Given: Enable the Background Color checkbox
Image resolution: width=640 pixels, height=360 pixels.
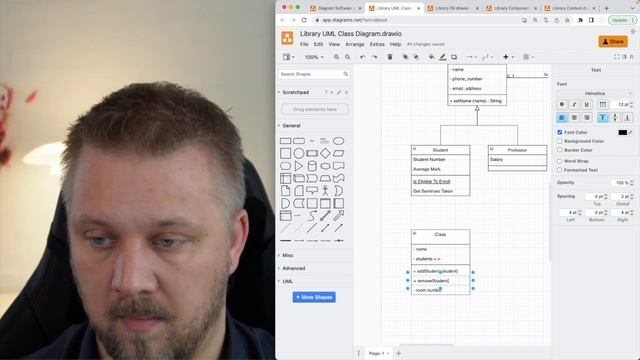Looking at the screenshot, I should [560, 141].
